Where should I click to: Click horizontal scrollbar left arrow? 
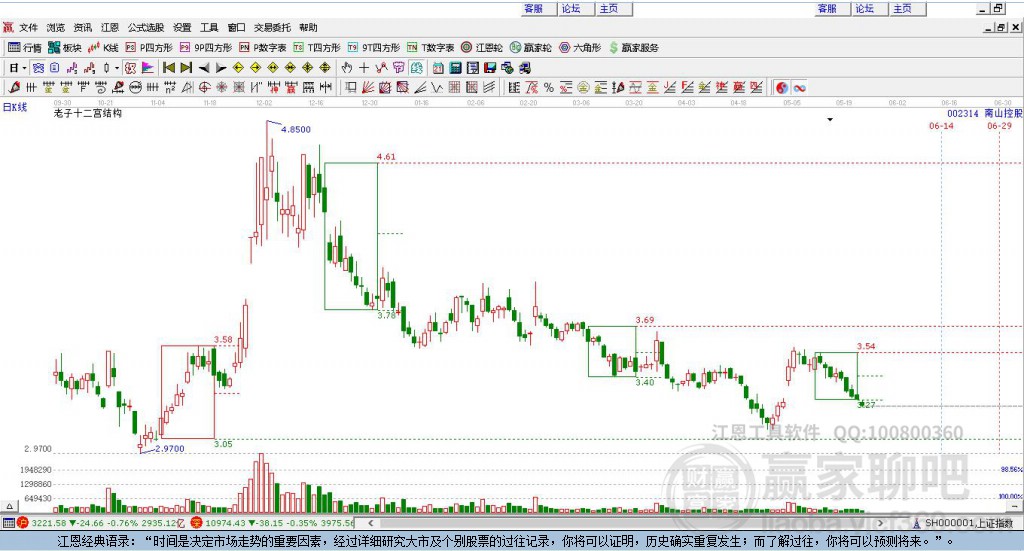pyautogui.click(x=371, y=523)
